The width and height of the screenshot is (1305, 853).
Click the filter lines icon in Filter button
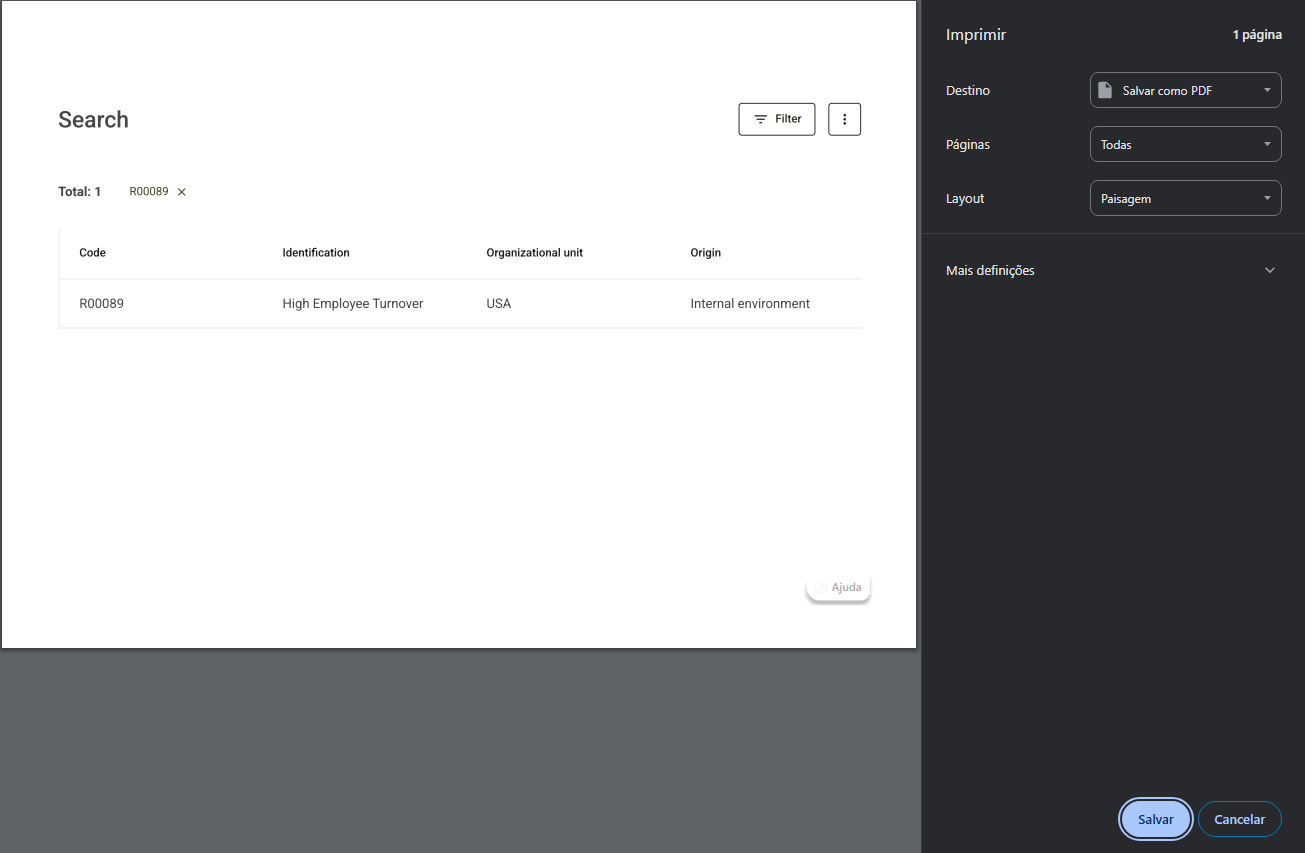click(761, 119)
